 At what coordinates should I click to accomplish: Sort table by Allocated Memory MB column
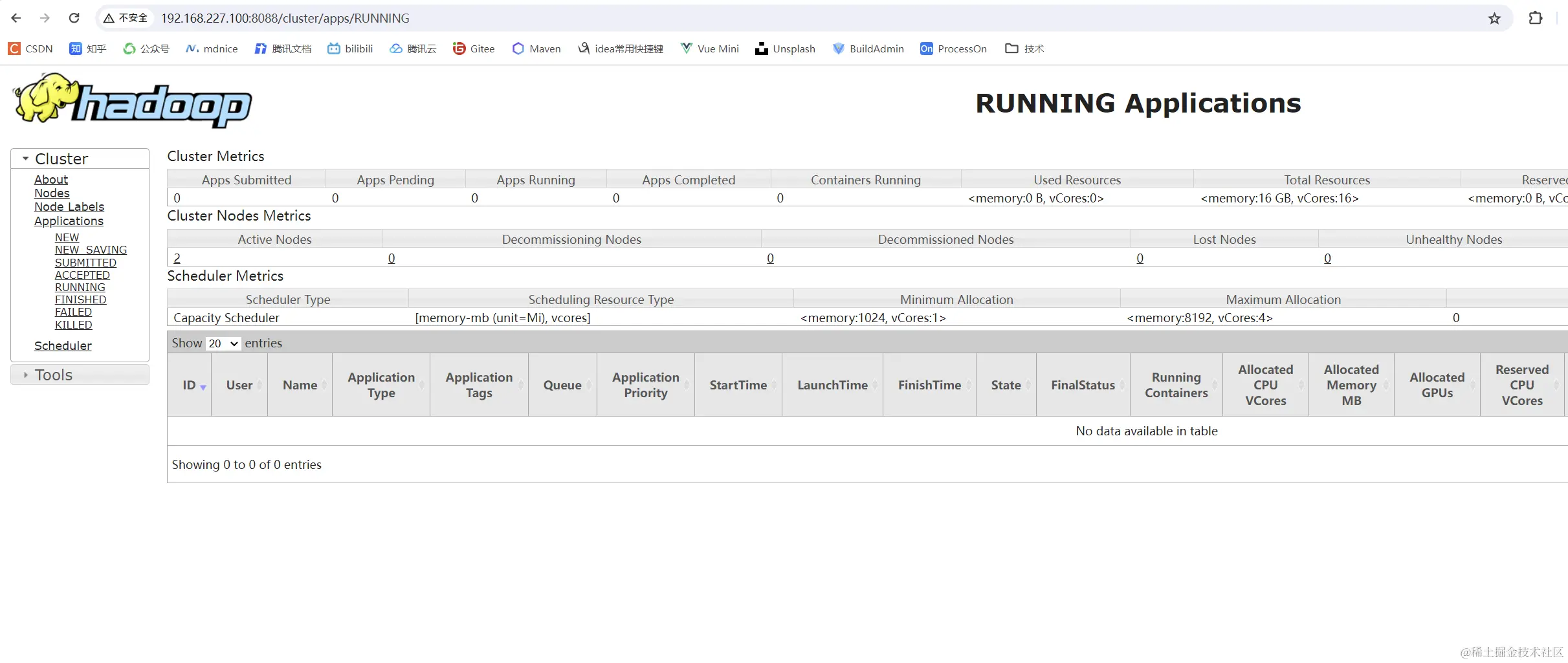click(1351, 385)
